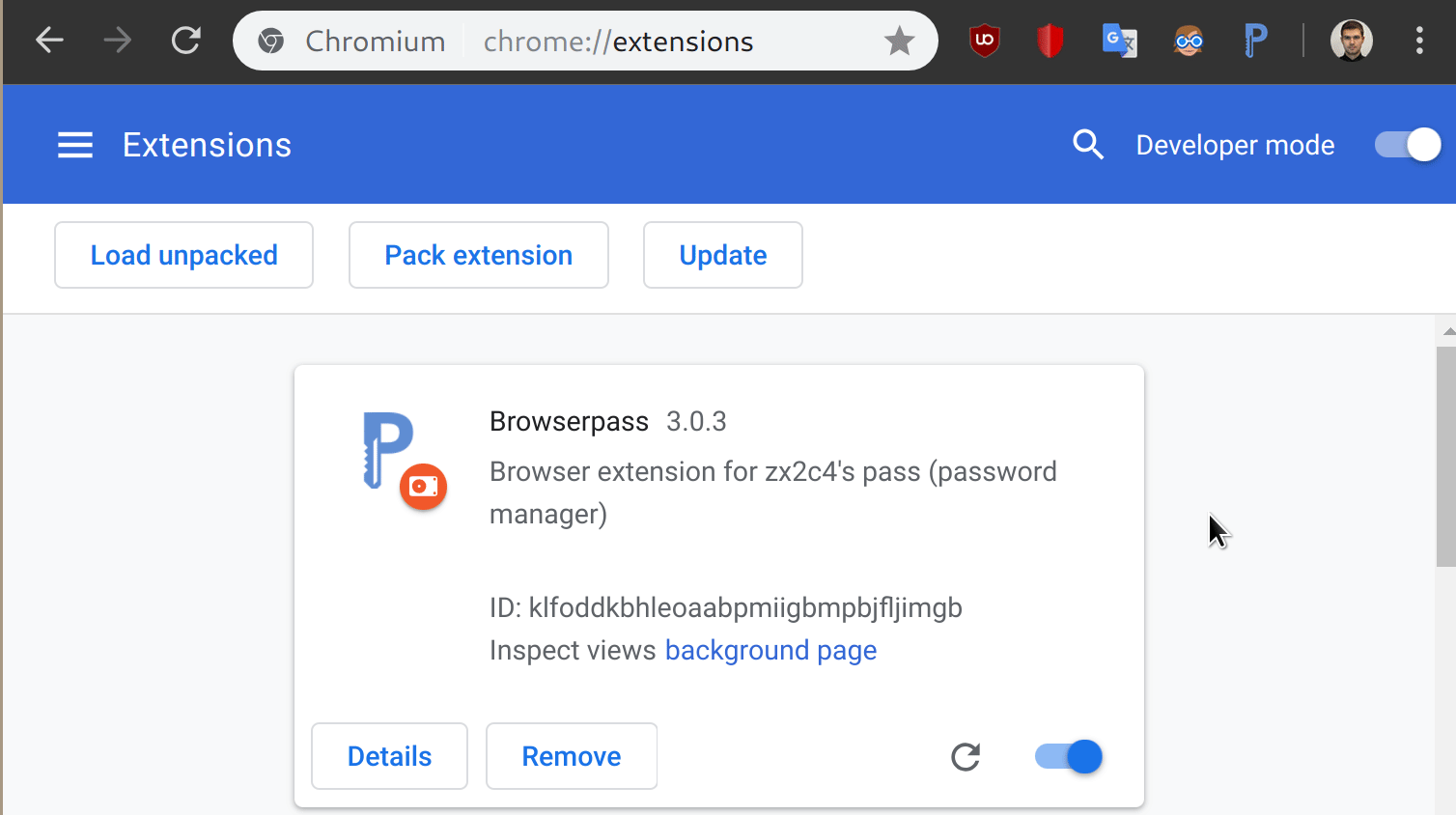Click Update extensions button

[x=723, y=255]
